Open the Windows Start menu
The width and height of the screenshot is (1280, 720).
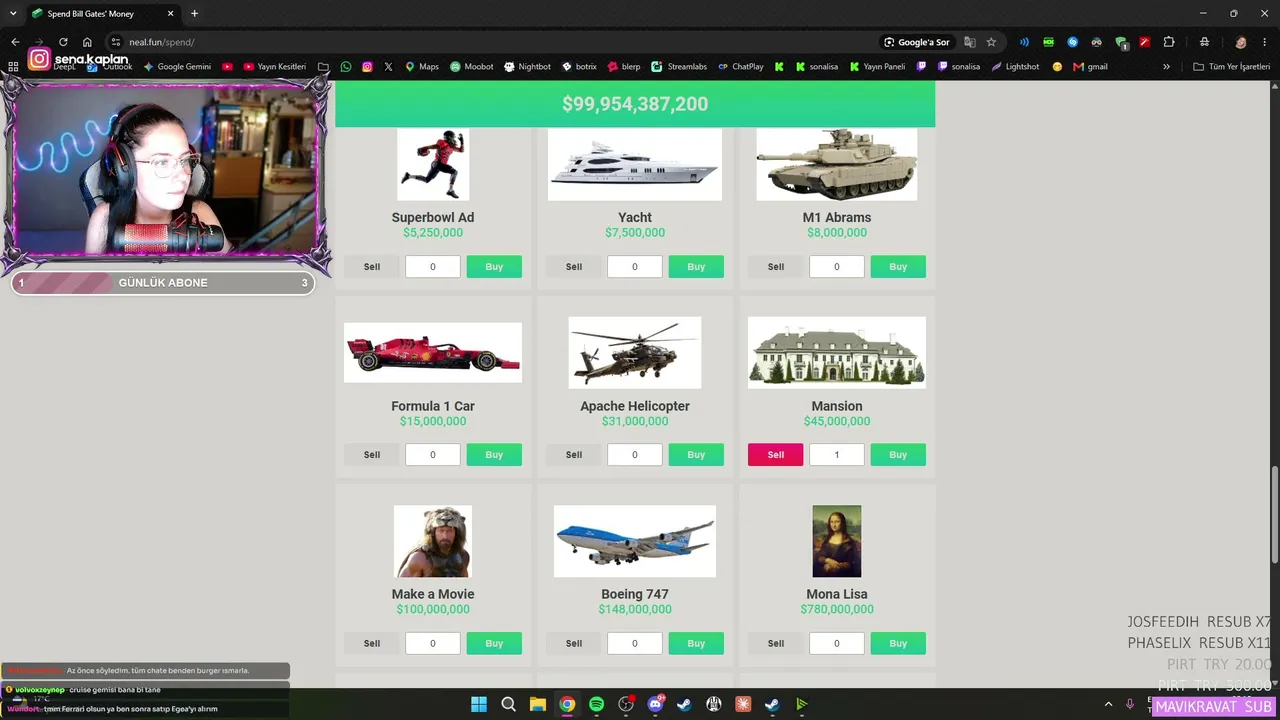(479, 704)
